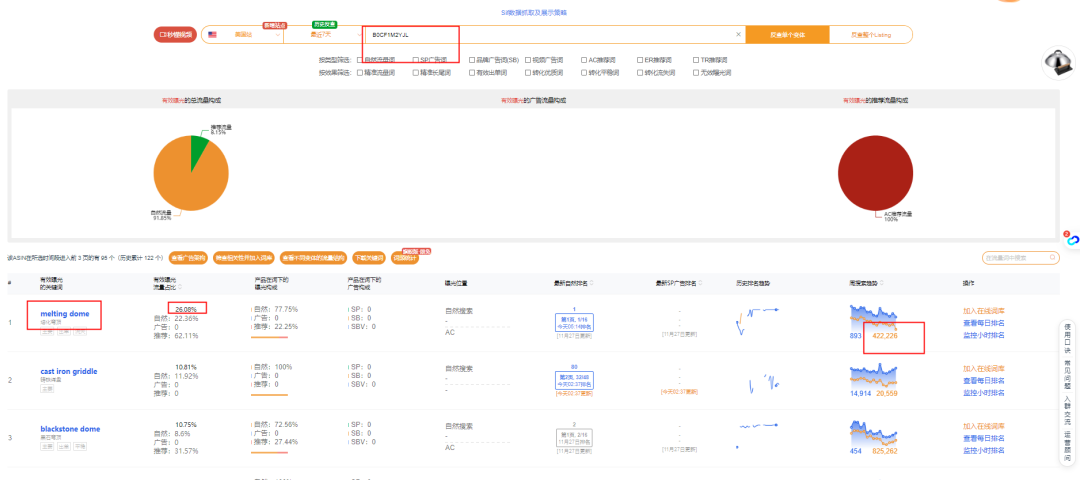Click the 历史反查 green badge above time dropdown

pyautogui.click(x=324, y=23)
